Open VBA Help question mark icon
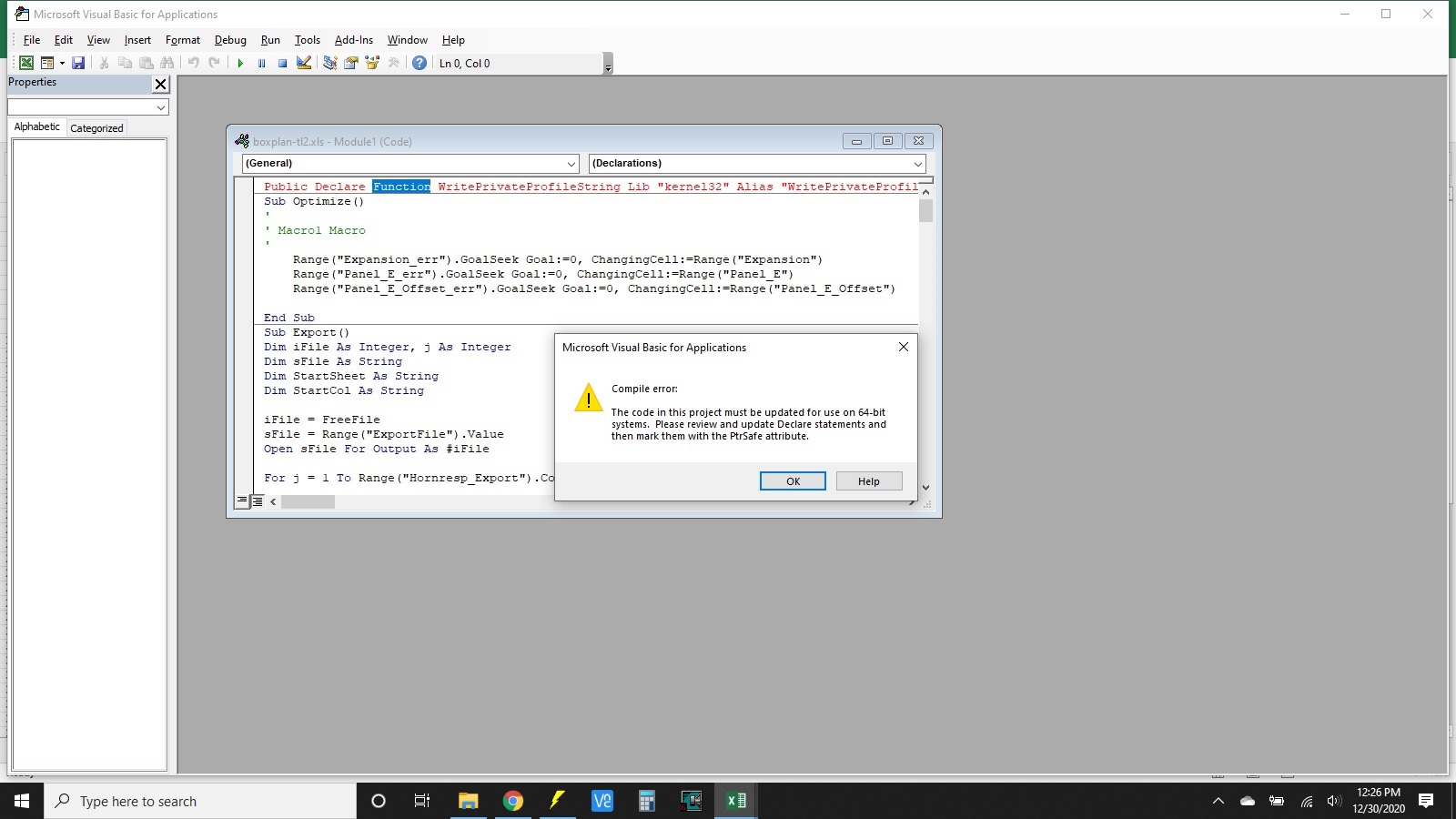 coord(420,63)
